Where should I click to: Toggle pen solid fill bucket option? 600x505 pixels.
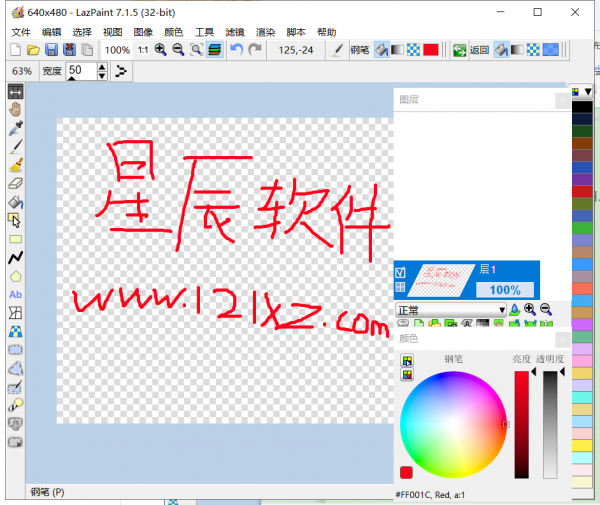382,50
